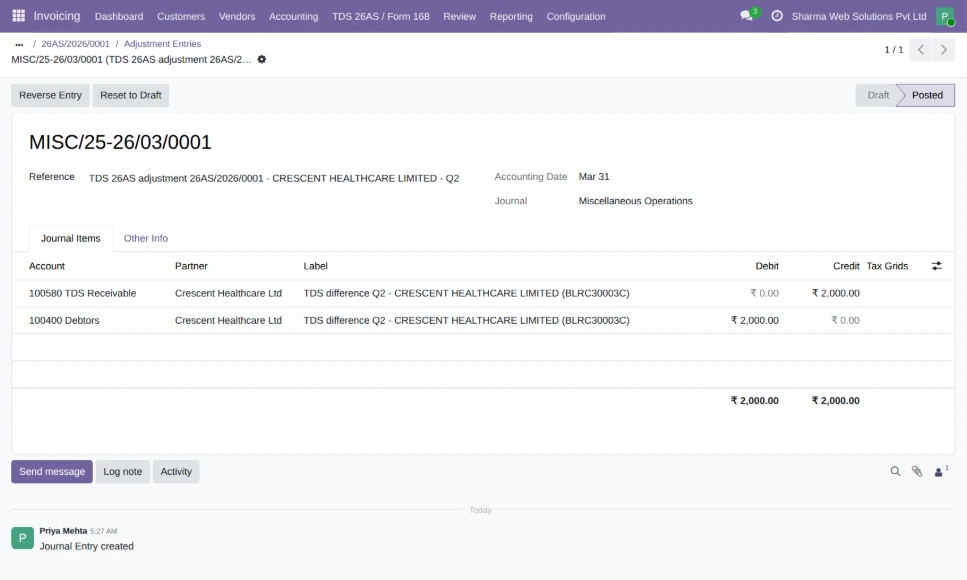The width and height of the screenshot is (967, 580).
Task: Switch to the Other Info tab
Action: (146, 238)
